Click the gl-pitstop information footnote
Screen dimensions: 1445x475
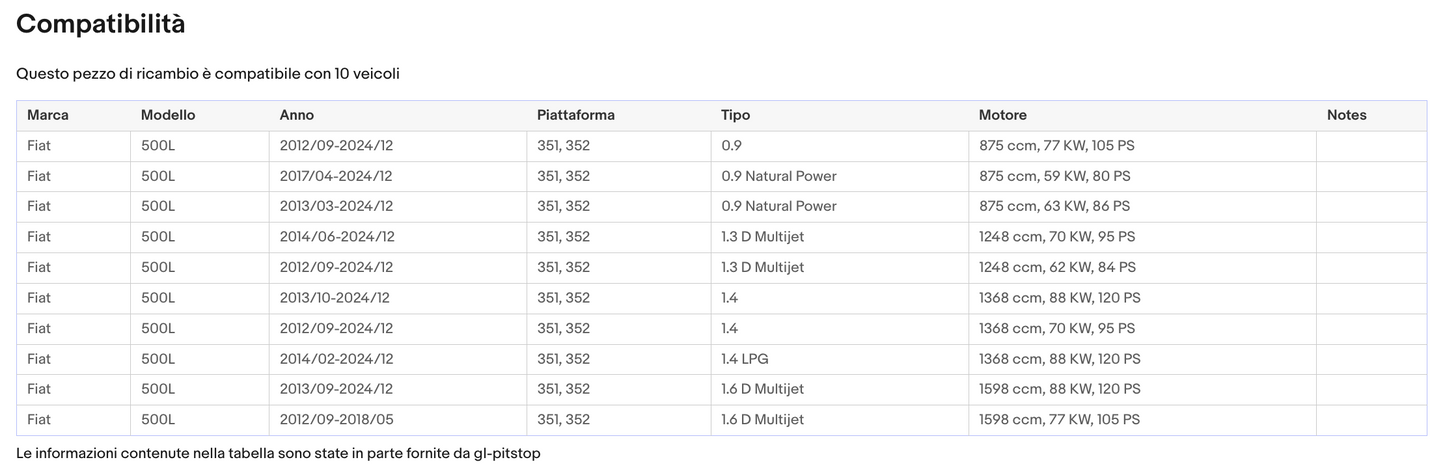[x=278, y=454]
